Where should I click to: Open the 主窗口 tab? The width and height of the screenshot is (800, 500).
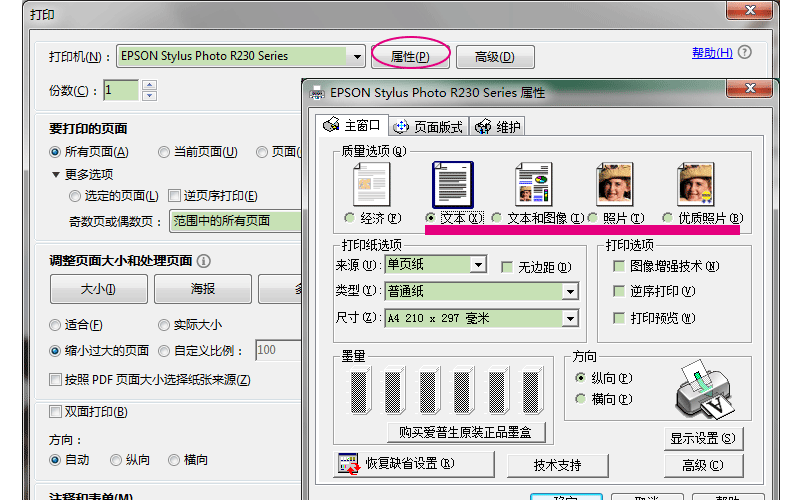click(352, 125)
